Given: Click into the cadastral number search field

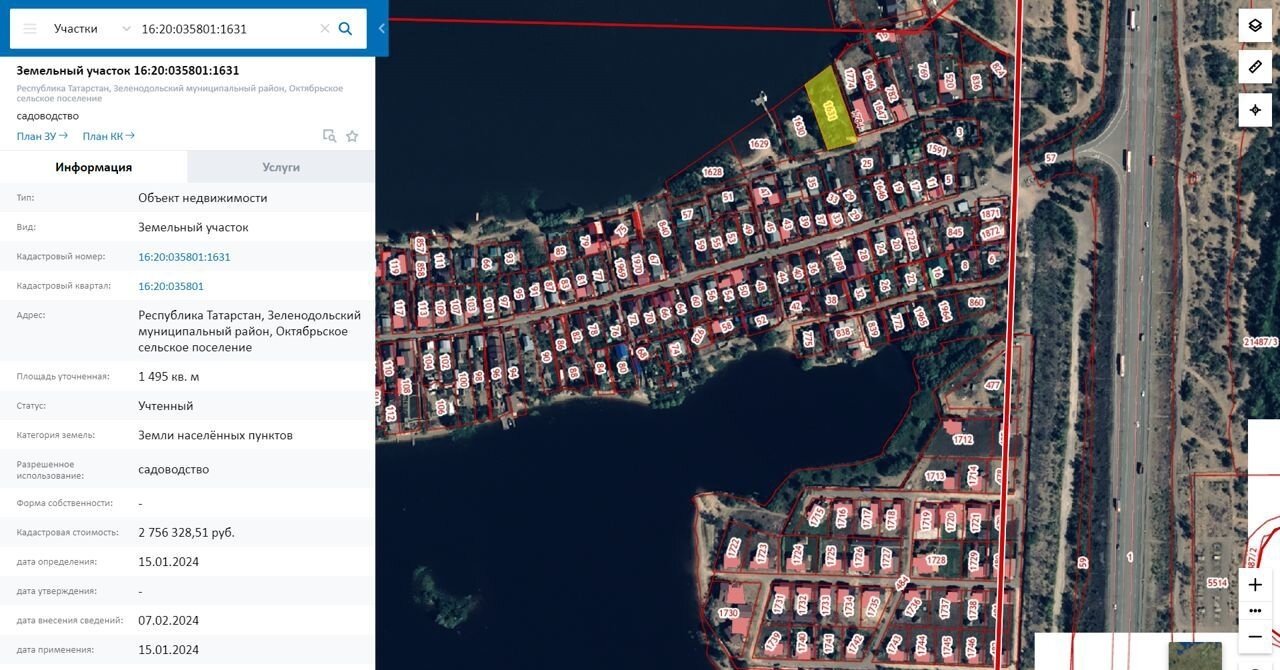Looking at the screenshot, I should tap(225, 29).
